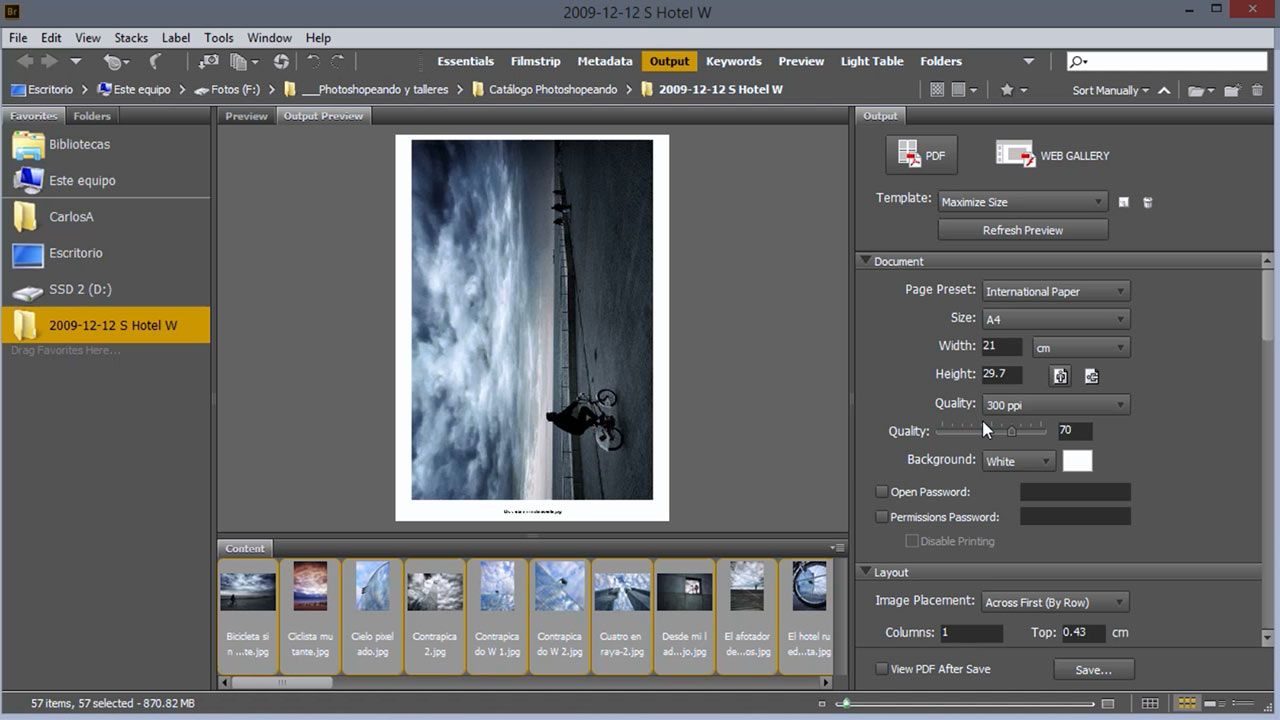Save the current template icon
This screenshot has width=1280, height=720.
coord(1123,202)
